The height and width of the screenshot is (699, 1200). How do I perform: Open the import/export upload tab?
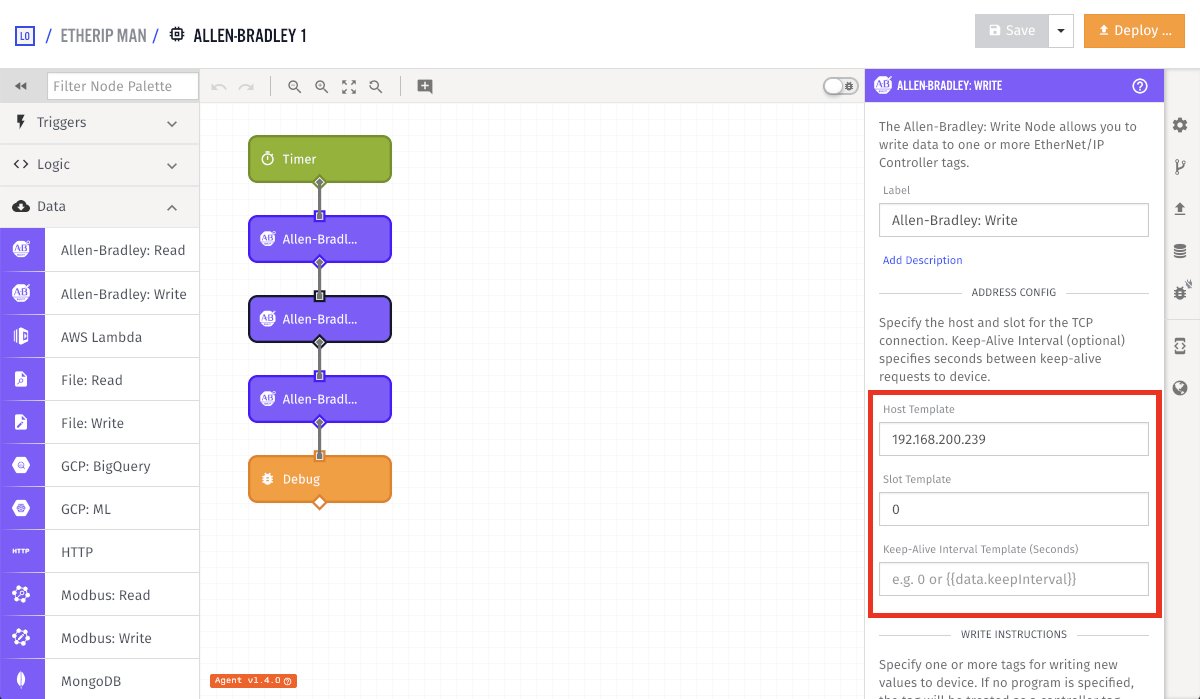pos(1180,209)
